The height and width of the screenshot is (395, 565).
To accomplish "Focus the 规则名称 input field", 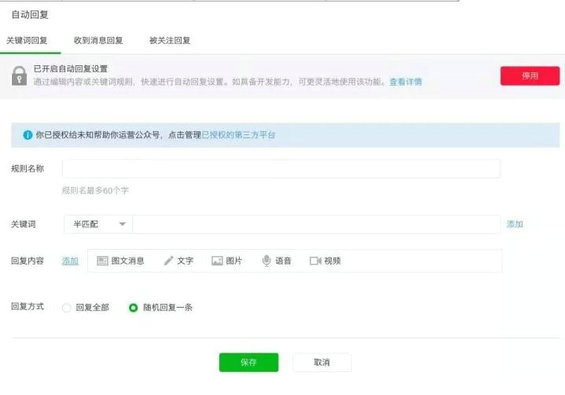I will (281, 169).
